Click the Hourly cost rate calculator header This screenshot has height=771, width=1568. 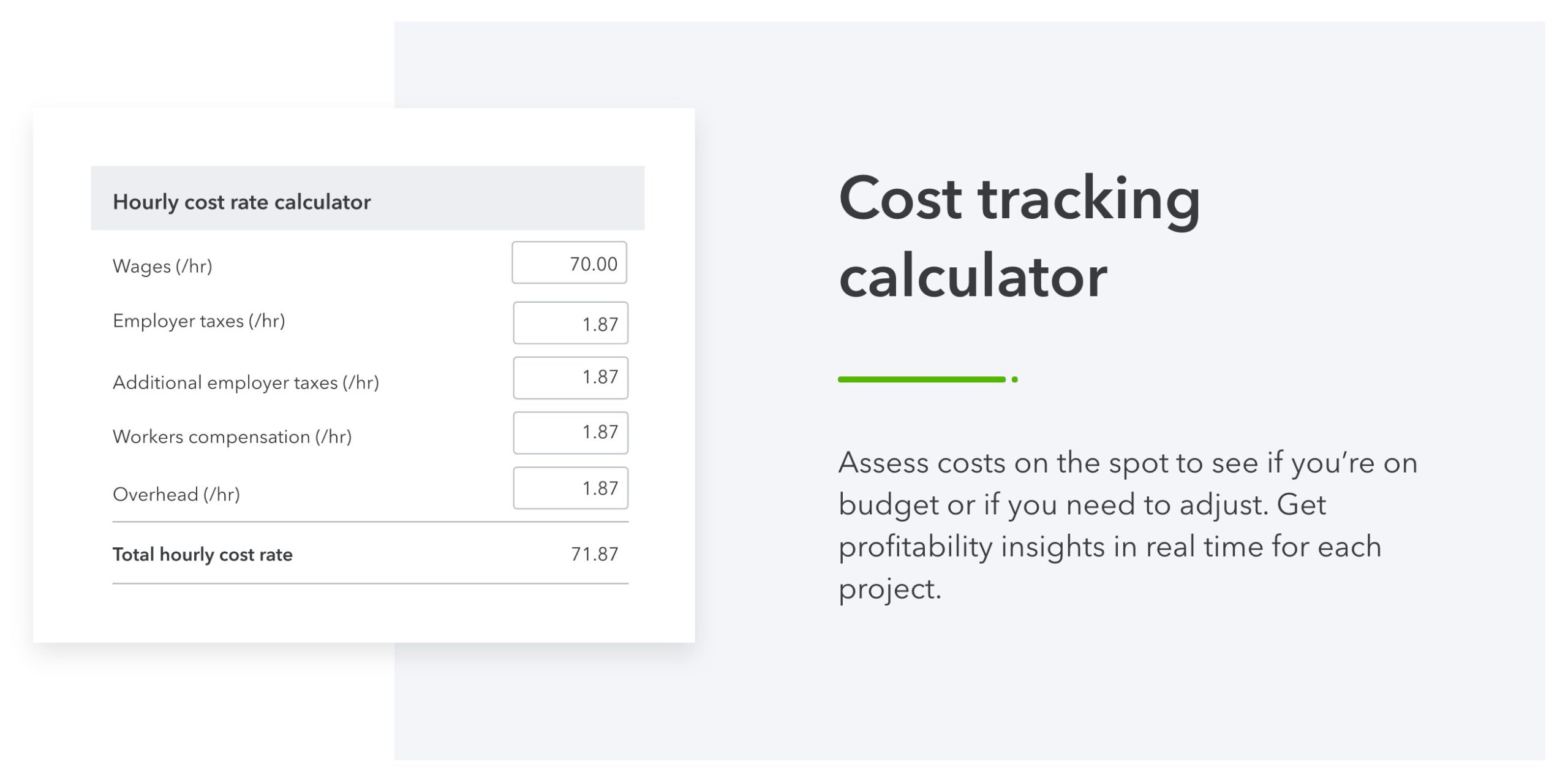242,202
